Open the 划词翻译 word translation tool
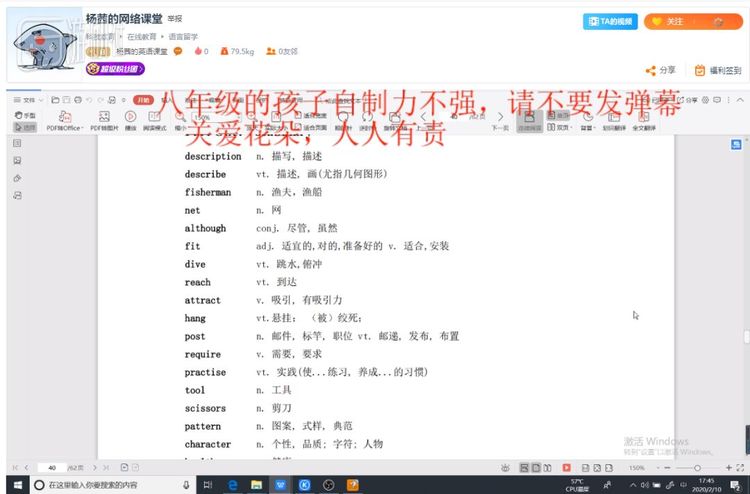Image resolution: width=750 pixels, height=494 pixels. coord(612,120)
